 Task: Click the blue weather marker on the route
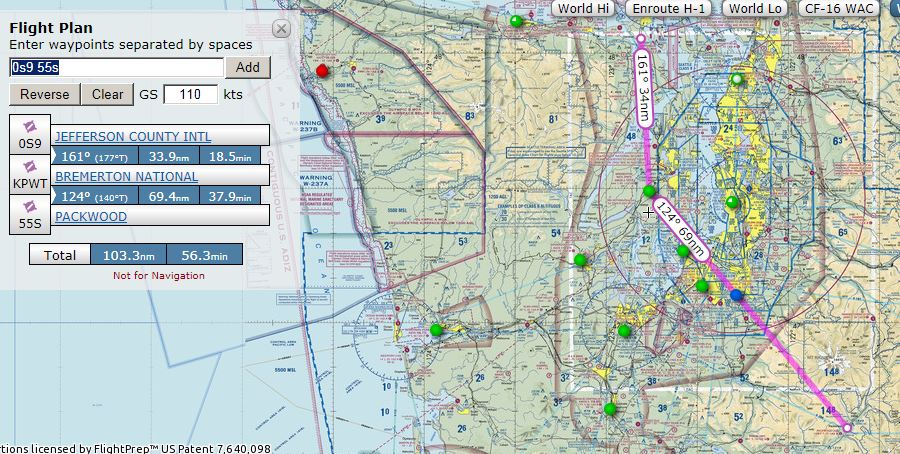pyautogui.click(x=737, y=295)
